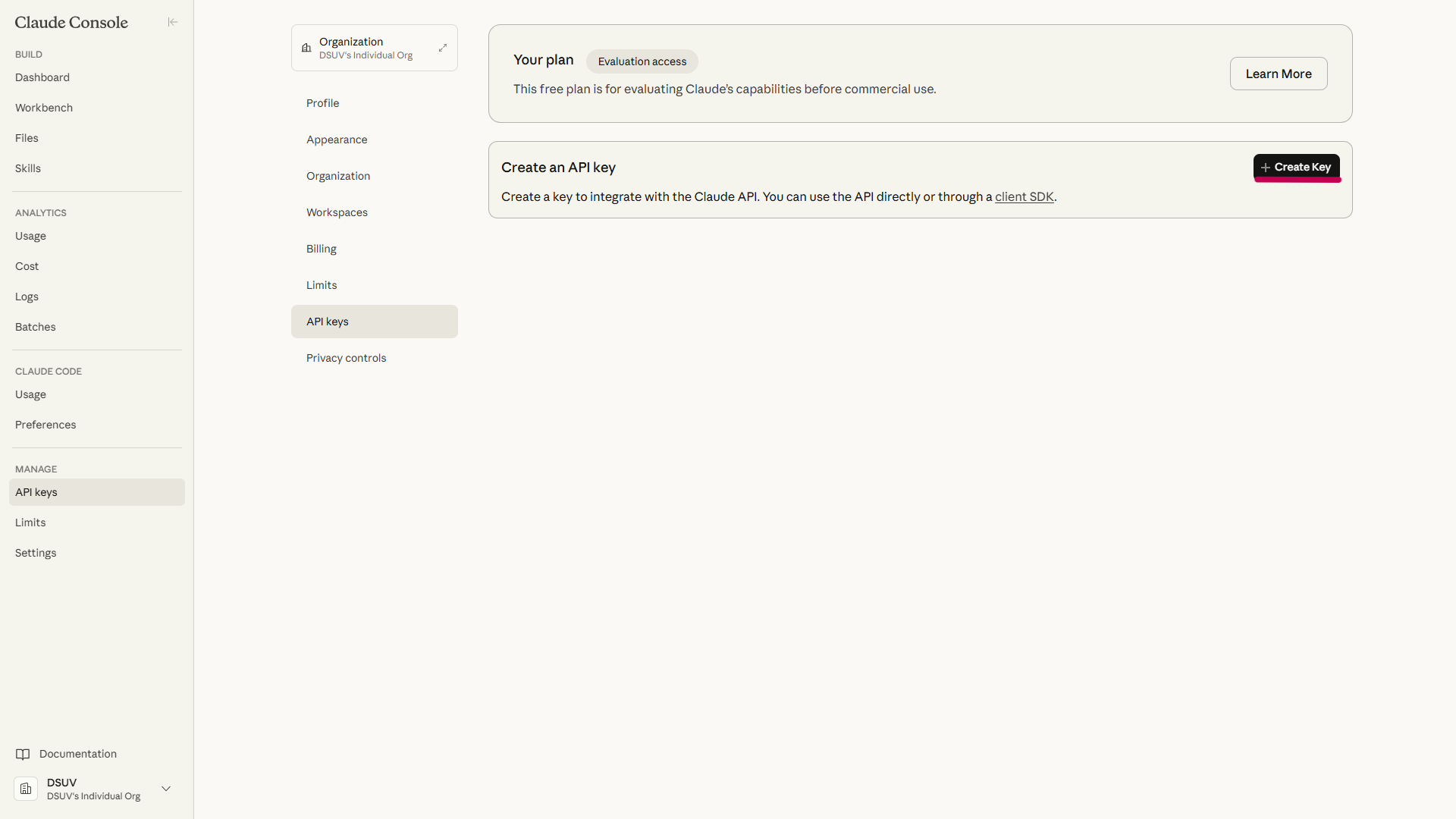Click the Claude Console logo title
The image size is (1456, 819).
[71, 22]
